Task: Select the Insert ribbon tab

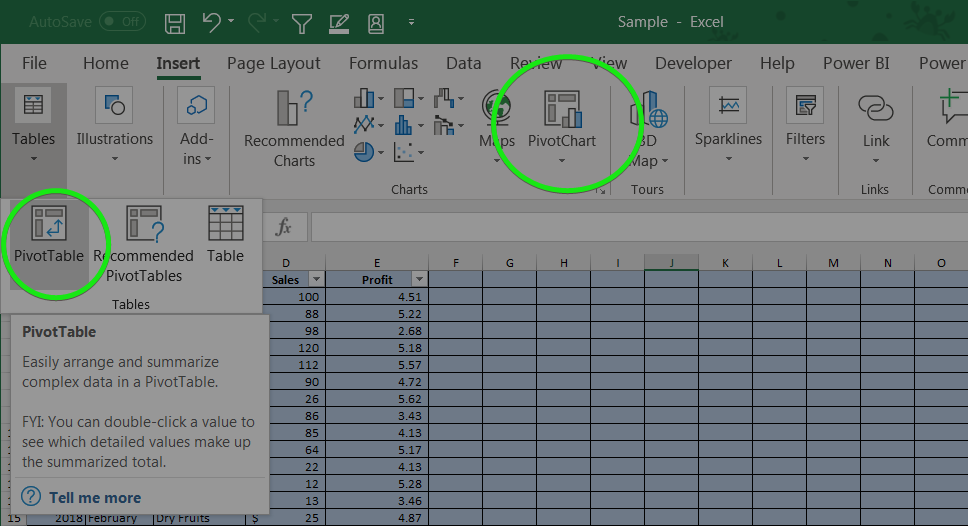Action: pos(178,63)
